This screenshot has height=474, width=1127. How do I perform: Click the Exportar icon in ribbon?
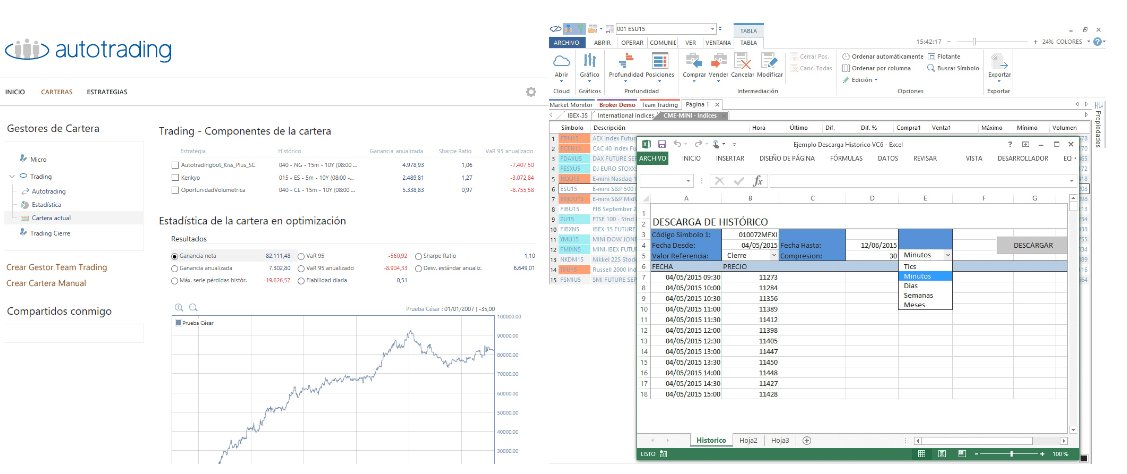pyautogui.click(x=998, y=62)
